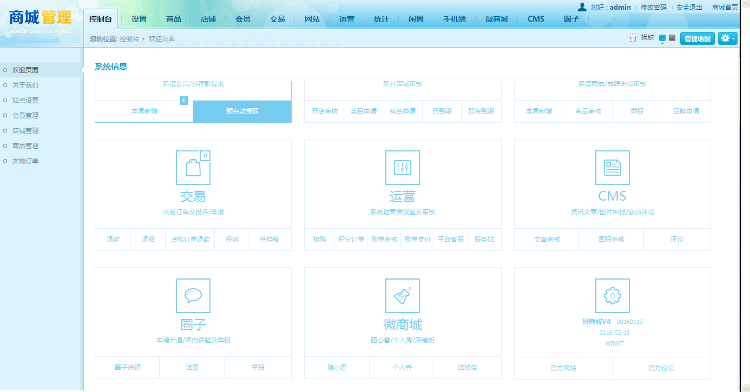Click 商品审核 in the goods card
This screenshot has width=750, height=392.
(x=588, y=111)
